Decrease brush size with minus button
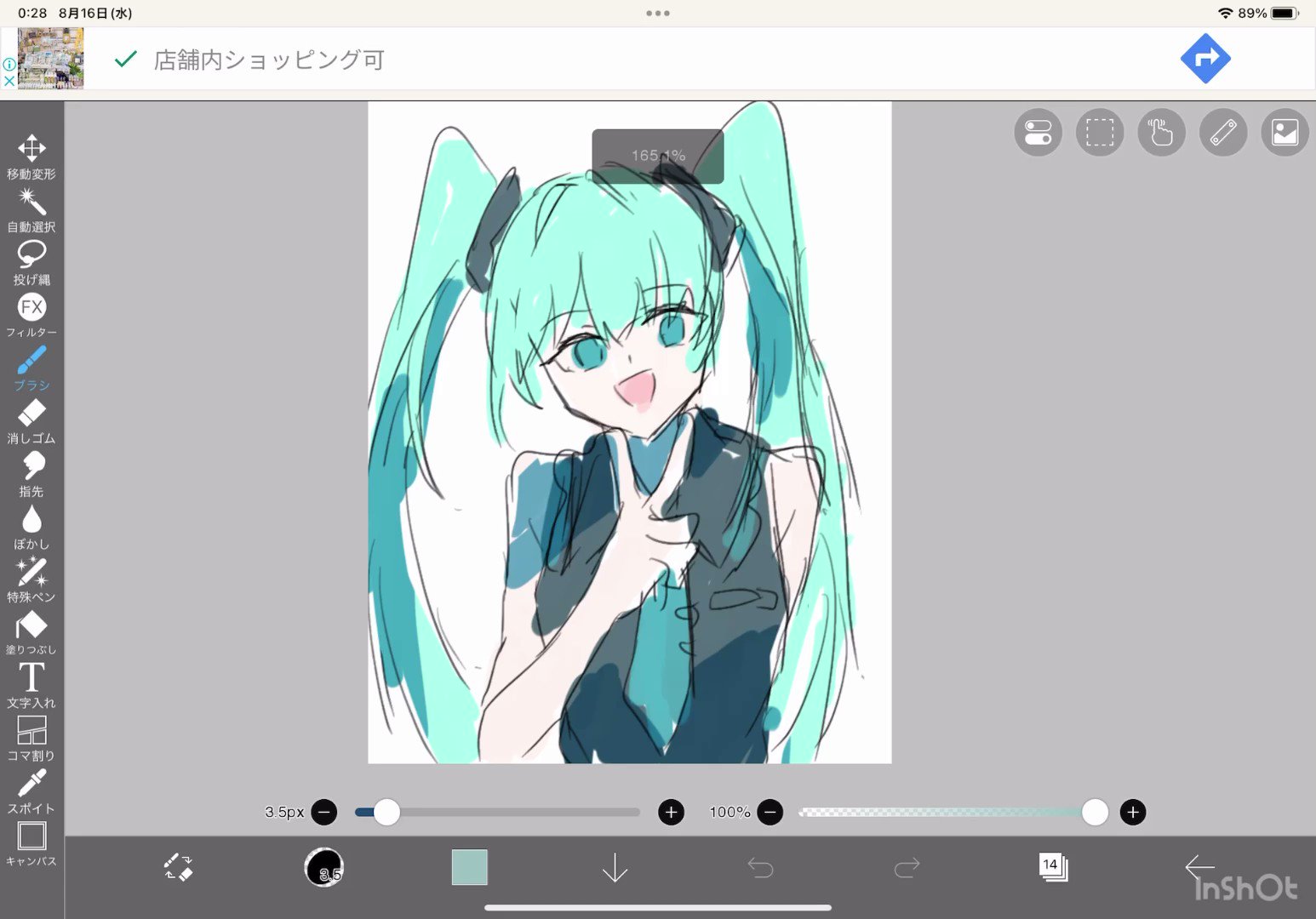Screen dimensions: 1316x919 323,813
